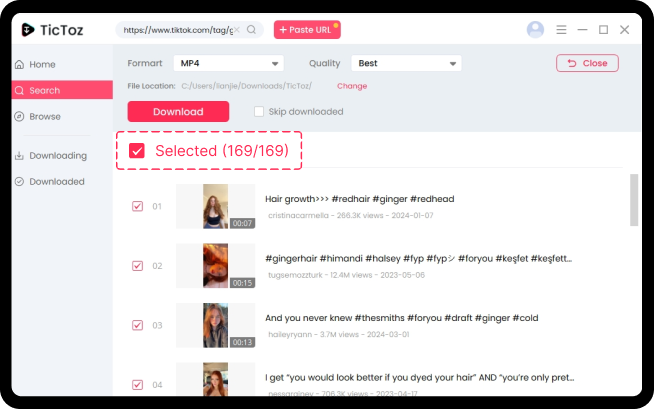The height and width of the screenshot is (409, 654).
Task: Switch to the Search section
Action: tap(44, 91)
